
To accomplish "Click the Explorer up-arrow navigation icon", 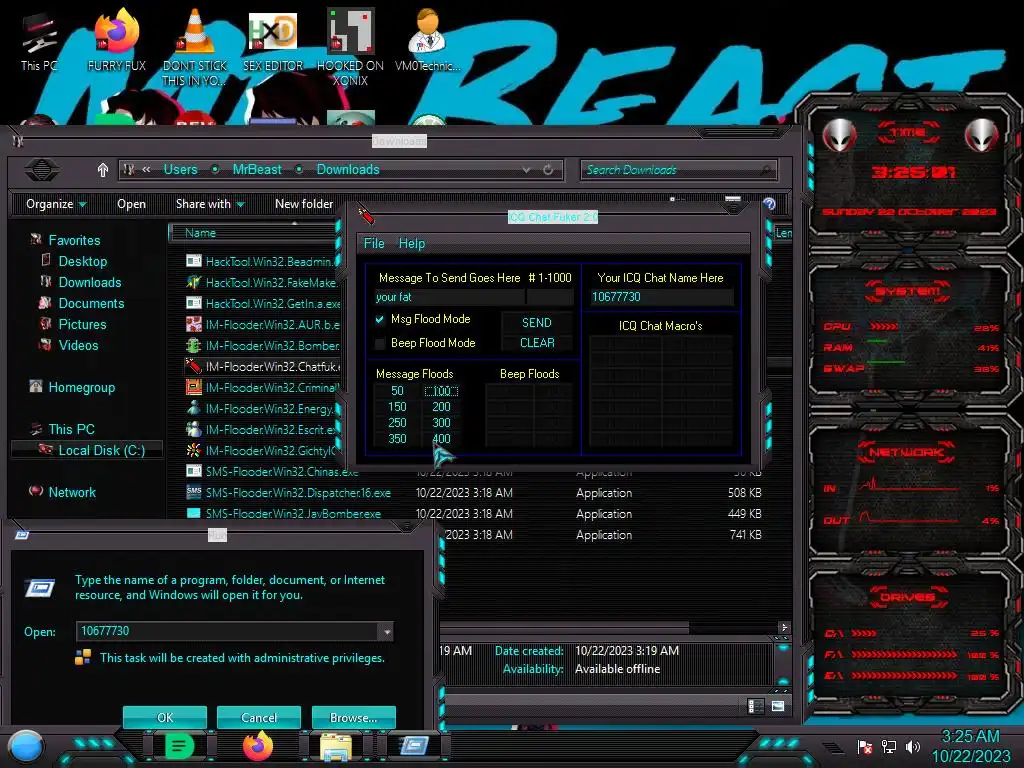I will tap(103, 170).
